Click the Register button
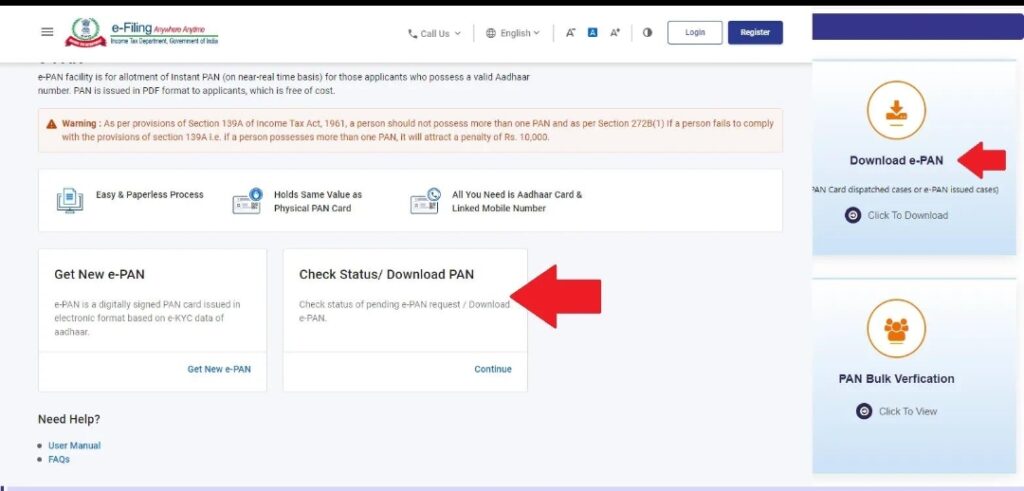Viewport: 1024px width, 491px height. click(x=755, y=33)
